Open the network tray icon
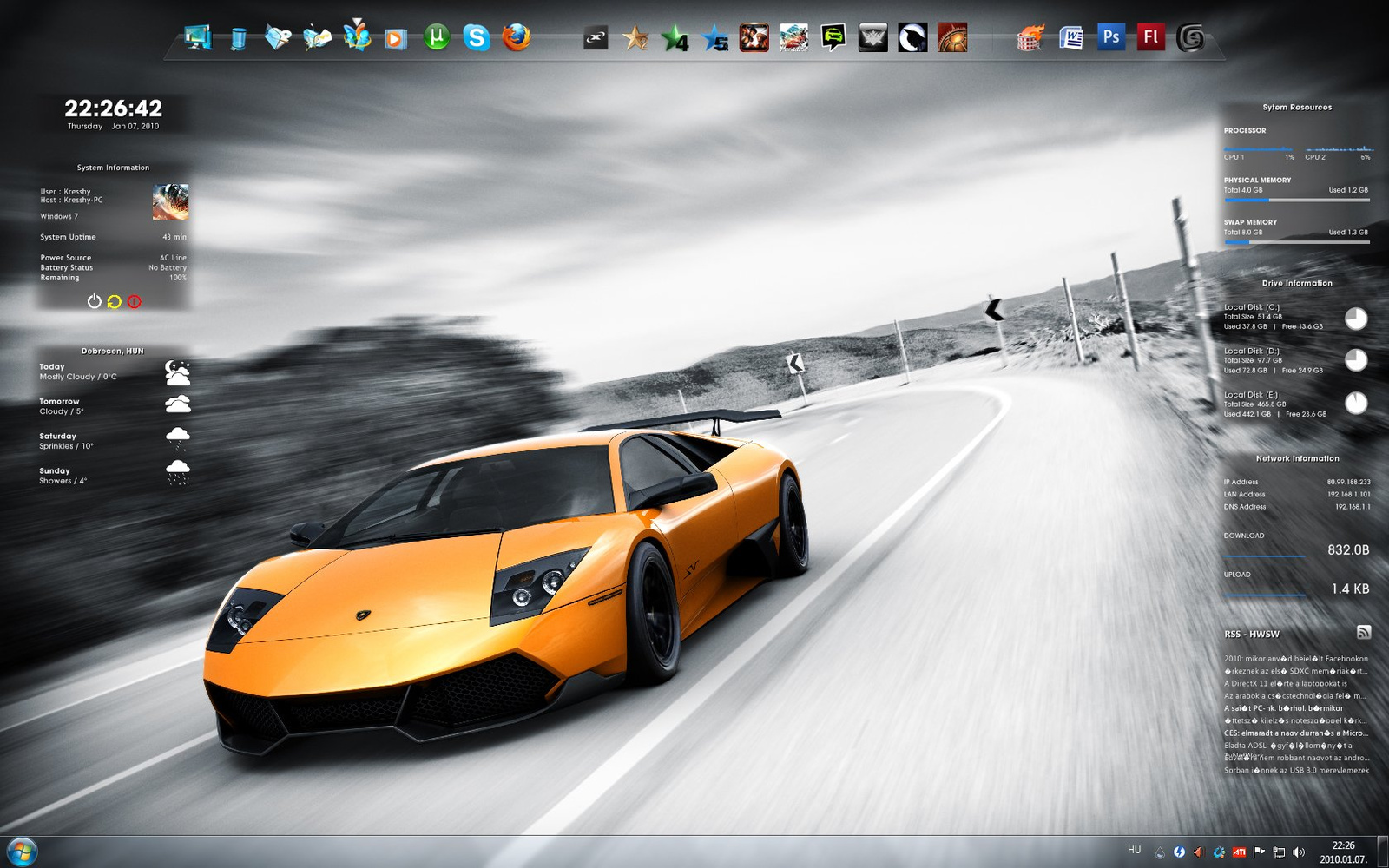 tap(1279, 852)
